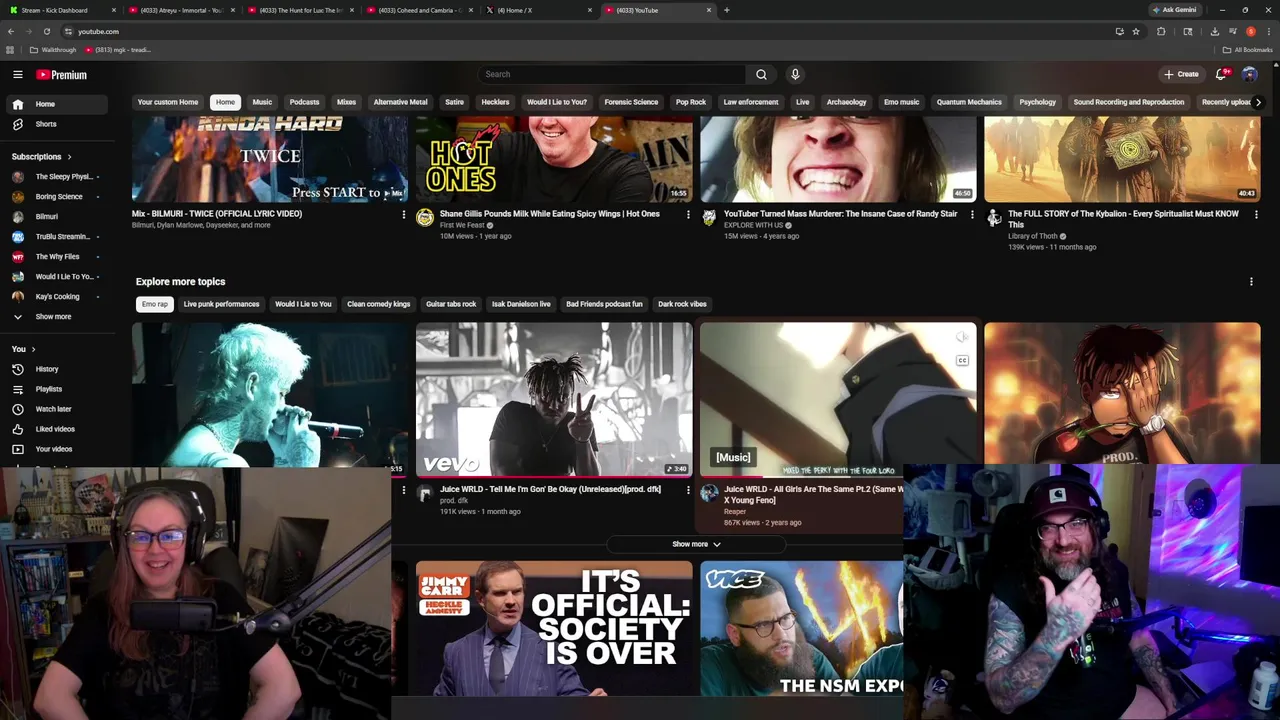
Task: Expand the Subscriptions section chevron
Action: (x=69, y=157)
